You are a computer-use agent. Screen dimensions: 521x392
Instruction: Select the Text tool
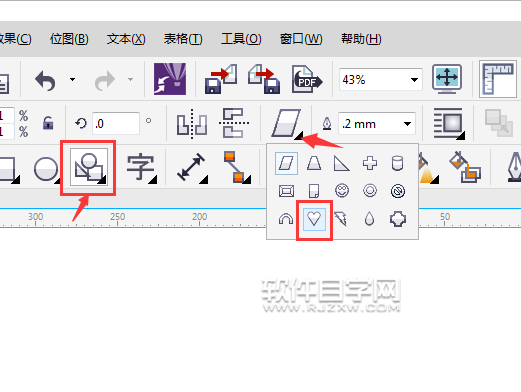[142, 168]
